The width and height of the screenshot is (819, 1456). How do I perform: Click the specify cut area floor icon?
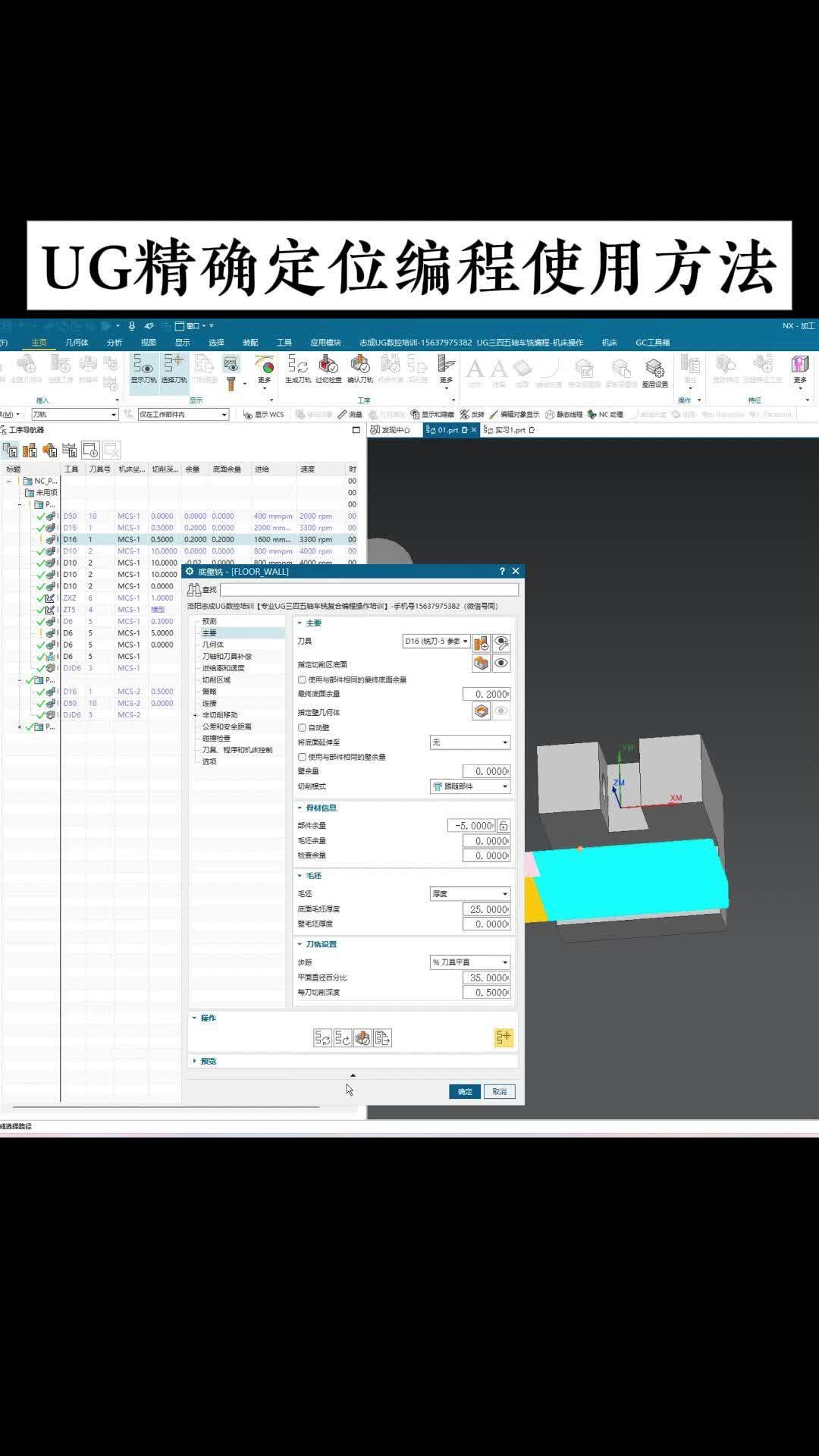point(481,664)
